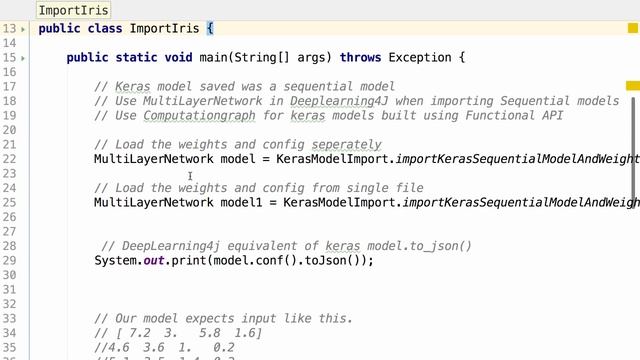Click the run arrow on line 15
Image resolution: width=640 pixels, height=360 pixels.
(23, 58)
